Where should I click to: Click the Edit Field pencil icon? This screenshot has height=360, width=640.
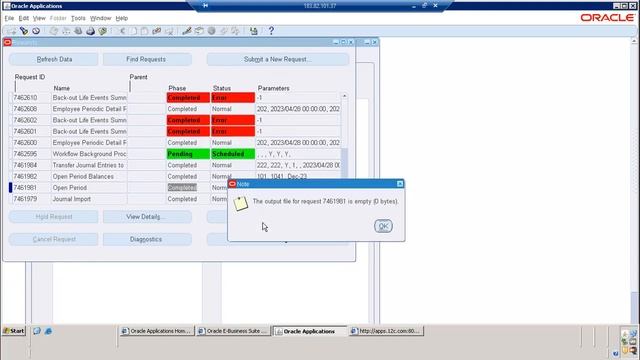point(187,31)
